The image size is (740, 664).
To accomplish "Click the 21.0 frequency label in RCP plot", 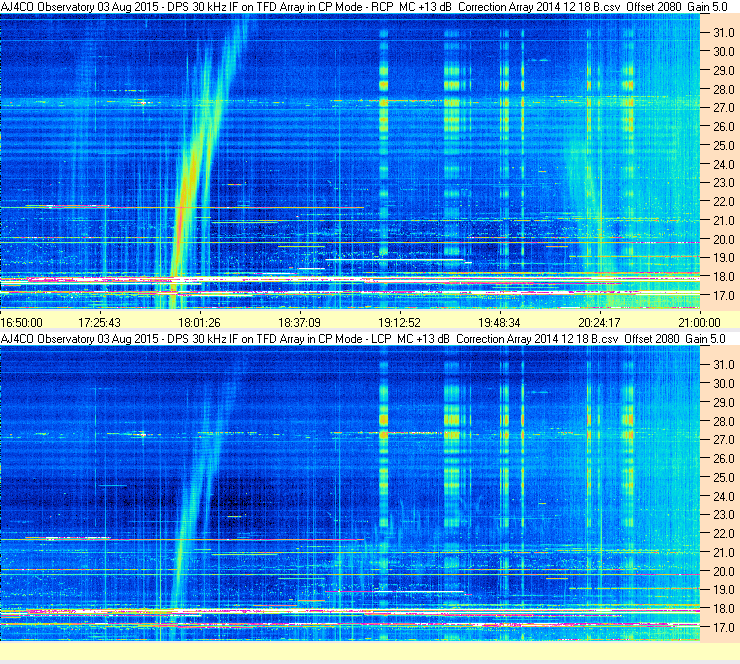I will [x=723, y=220].
